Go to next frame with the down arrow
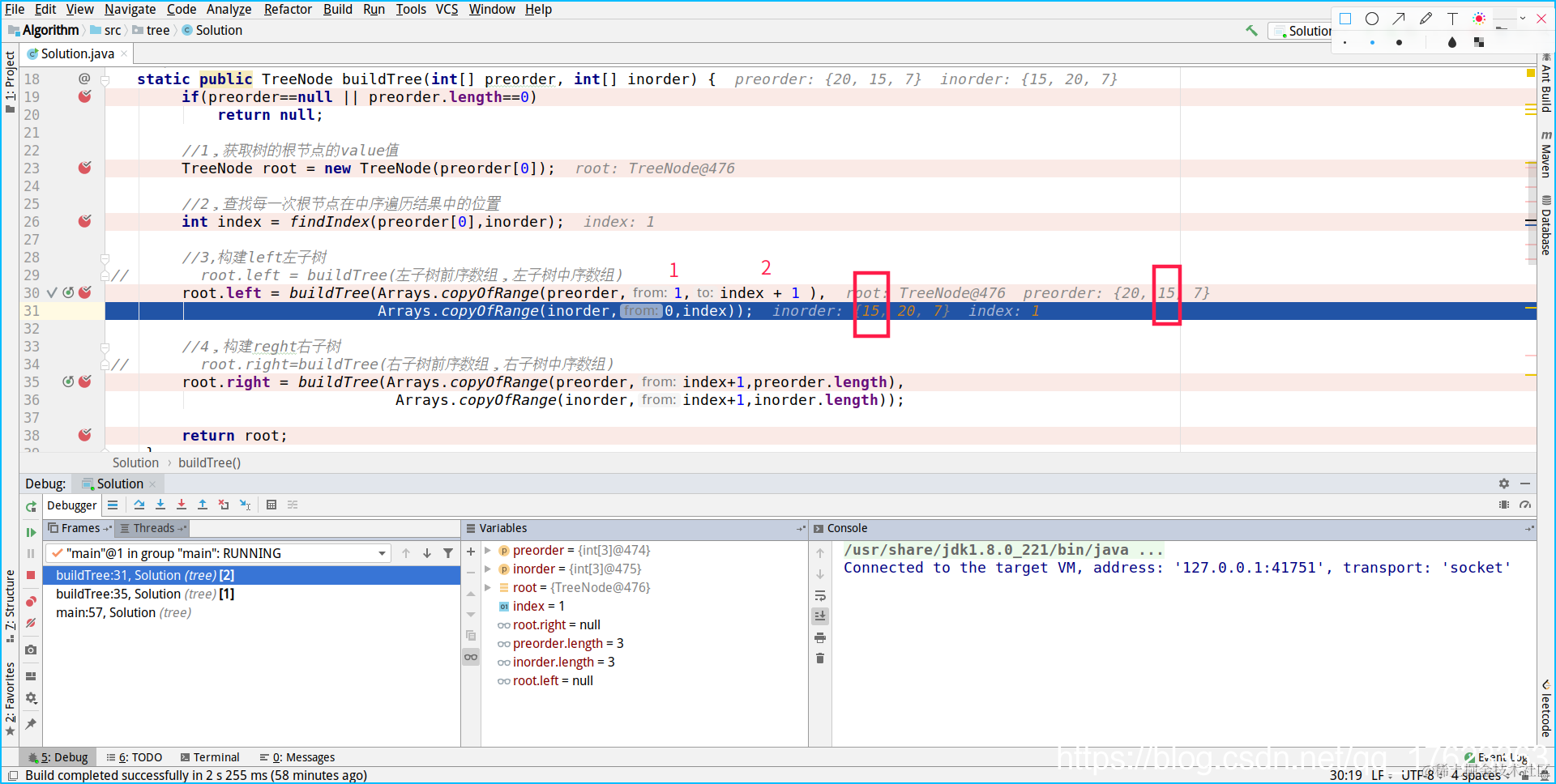The width and height of the screenshot is (1556, 784). click(x=427, y=553)
